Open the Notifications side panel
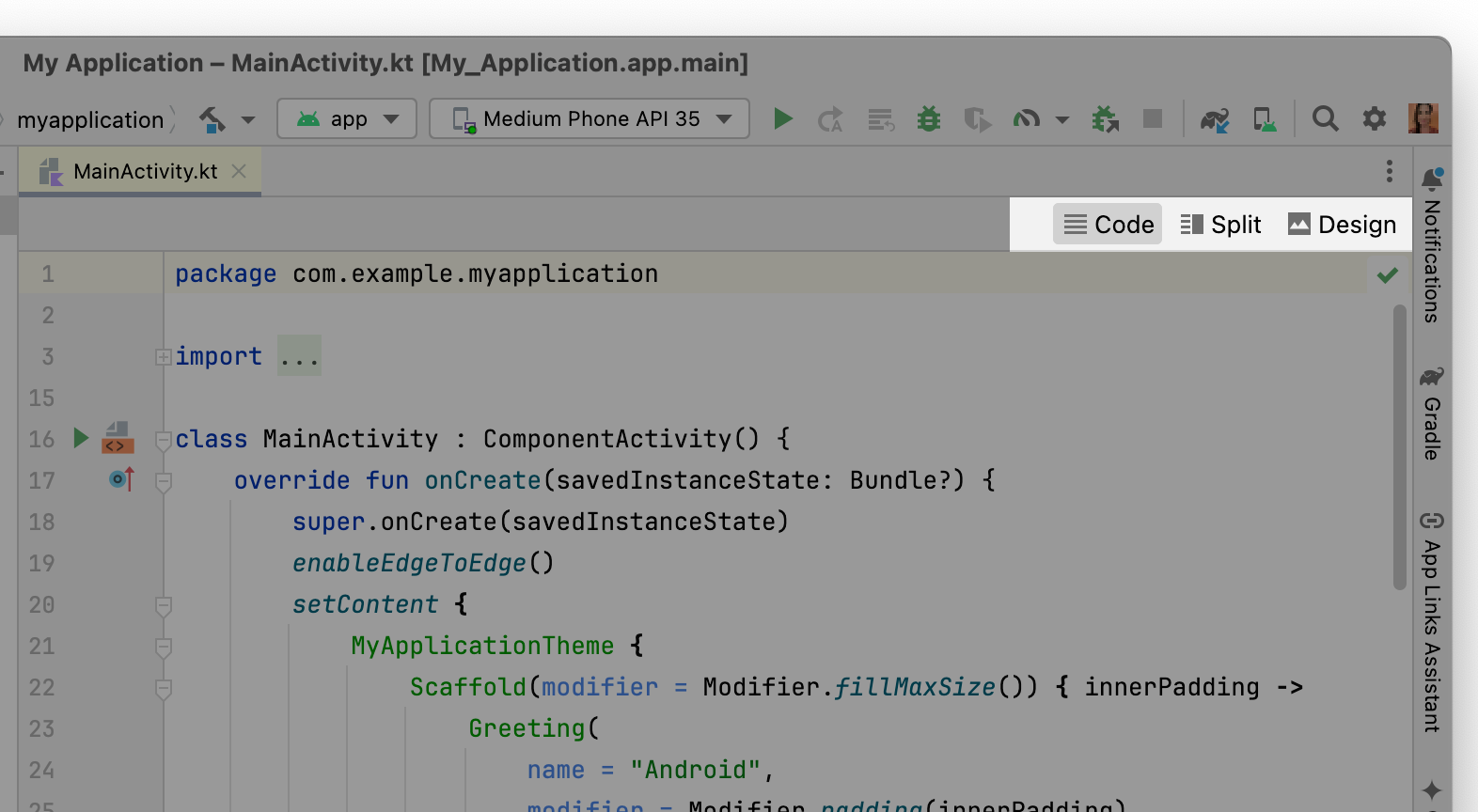This screenshot has width=1478, height=812. tap(1431, 247)
